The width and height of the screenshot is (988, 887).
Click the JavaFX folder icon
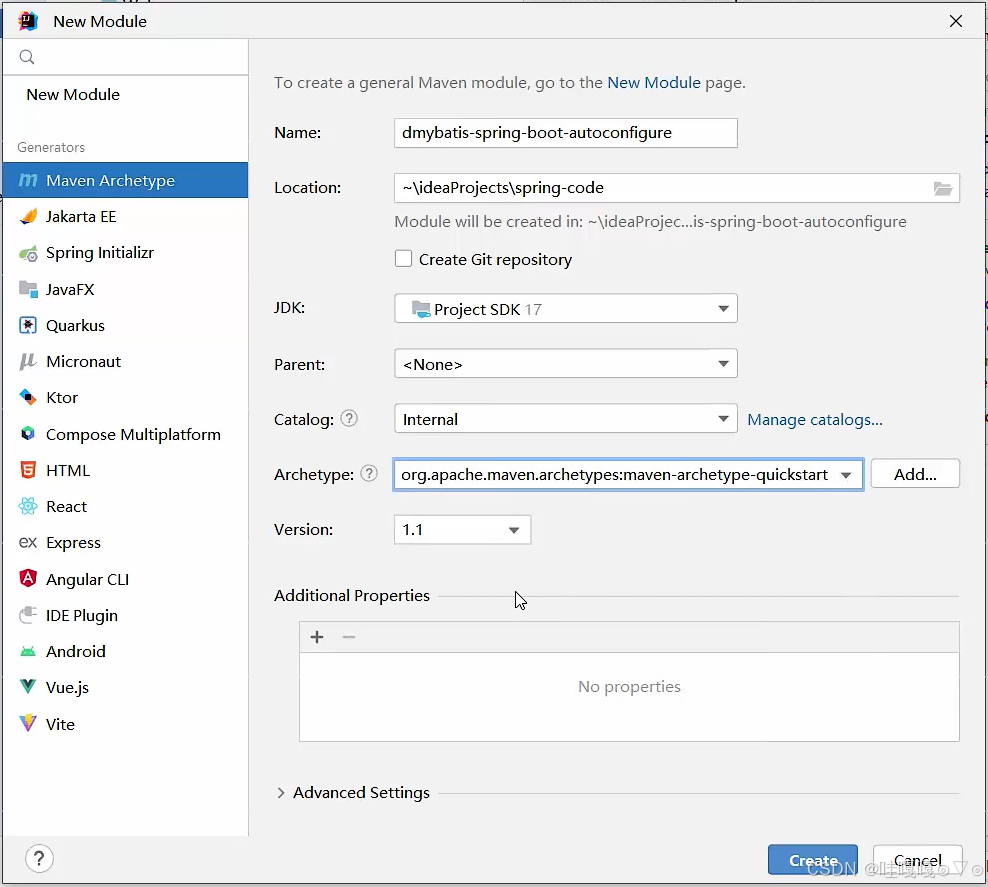(28, 289)
